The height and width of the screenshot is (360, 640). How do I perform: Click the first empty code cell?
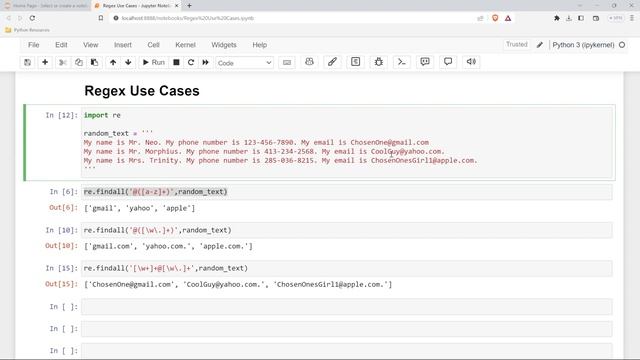click(x=347, y=307)
